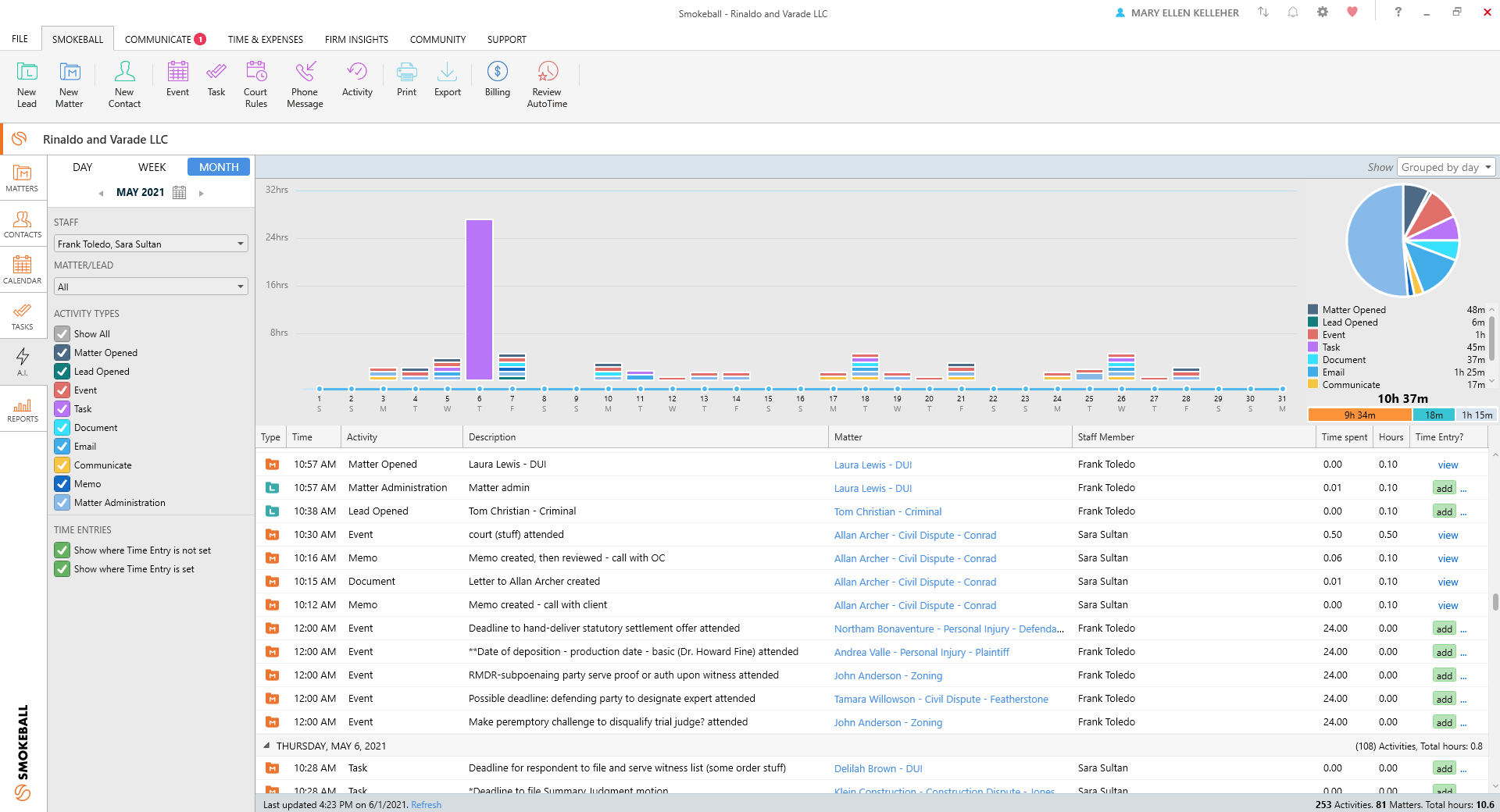This screenshot has height=812, width=1500.
Task: Switch to the Time & Expenses tab
Action: (x=266, y=39)
